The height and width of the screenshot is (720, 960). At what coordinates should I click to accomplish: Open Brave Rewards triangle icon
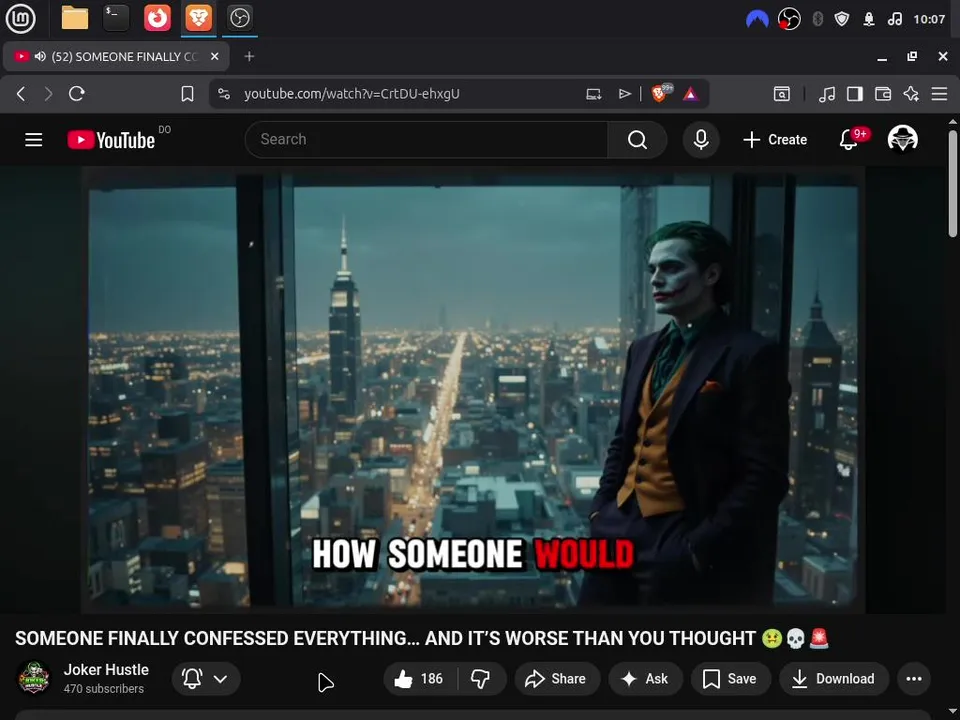[x=691, y=94]
